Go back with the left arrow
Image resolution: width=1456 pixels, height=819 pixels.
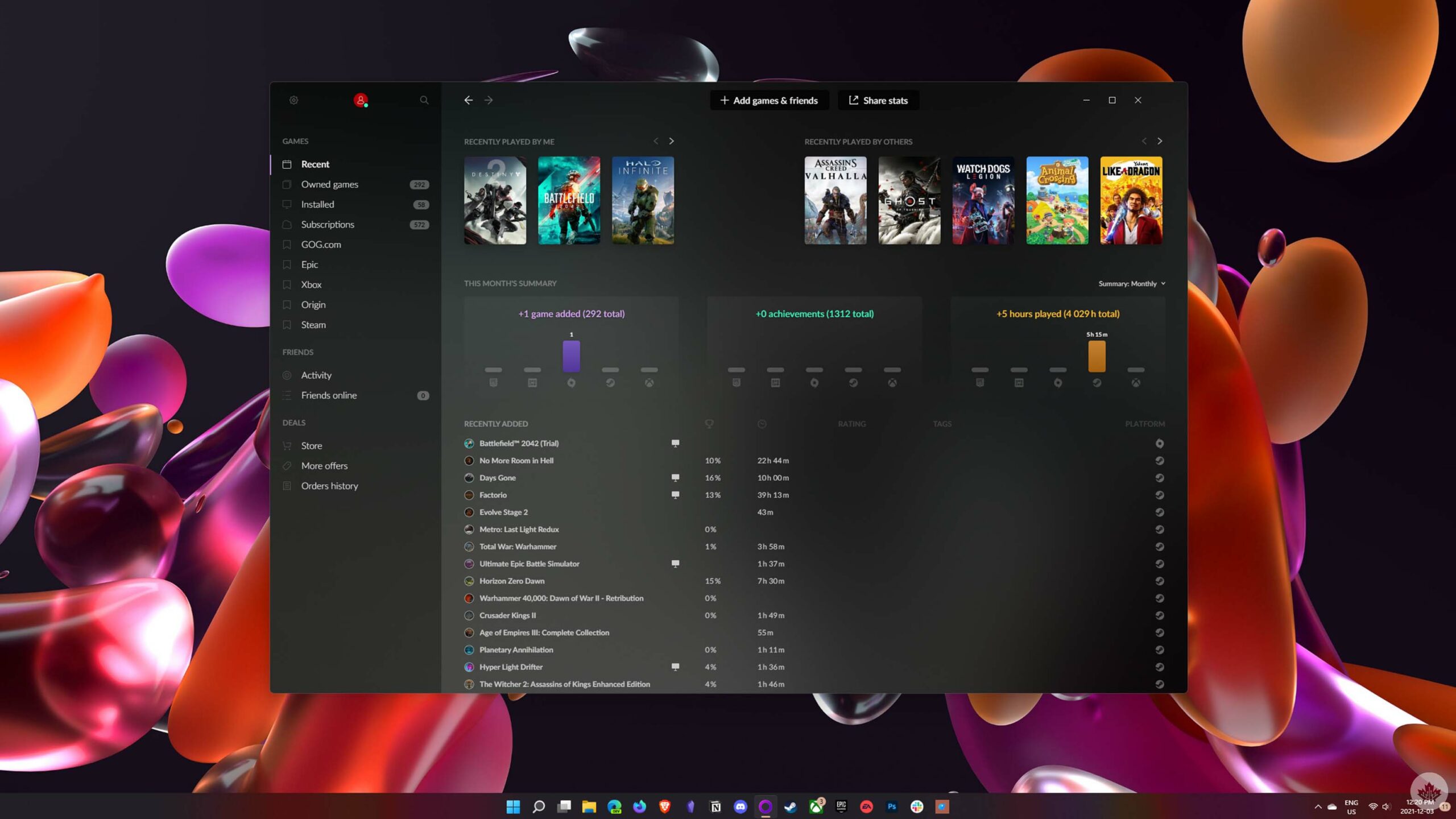468,100
